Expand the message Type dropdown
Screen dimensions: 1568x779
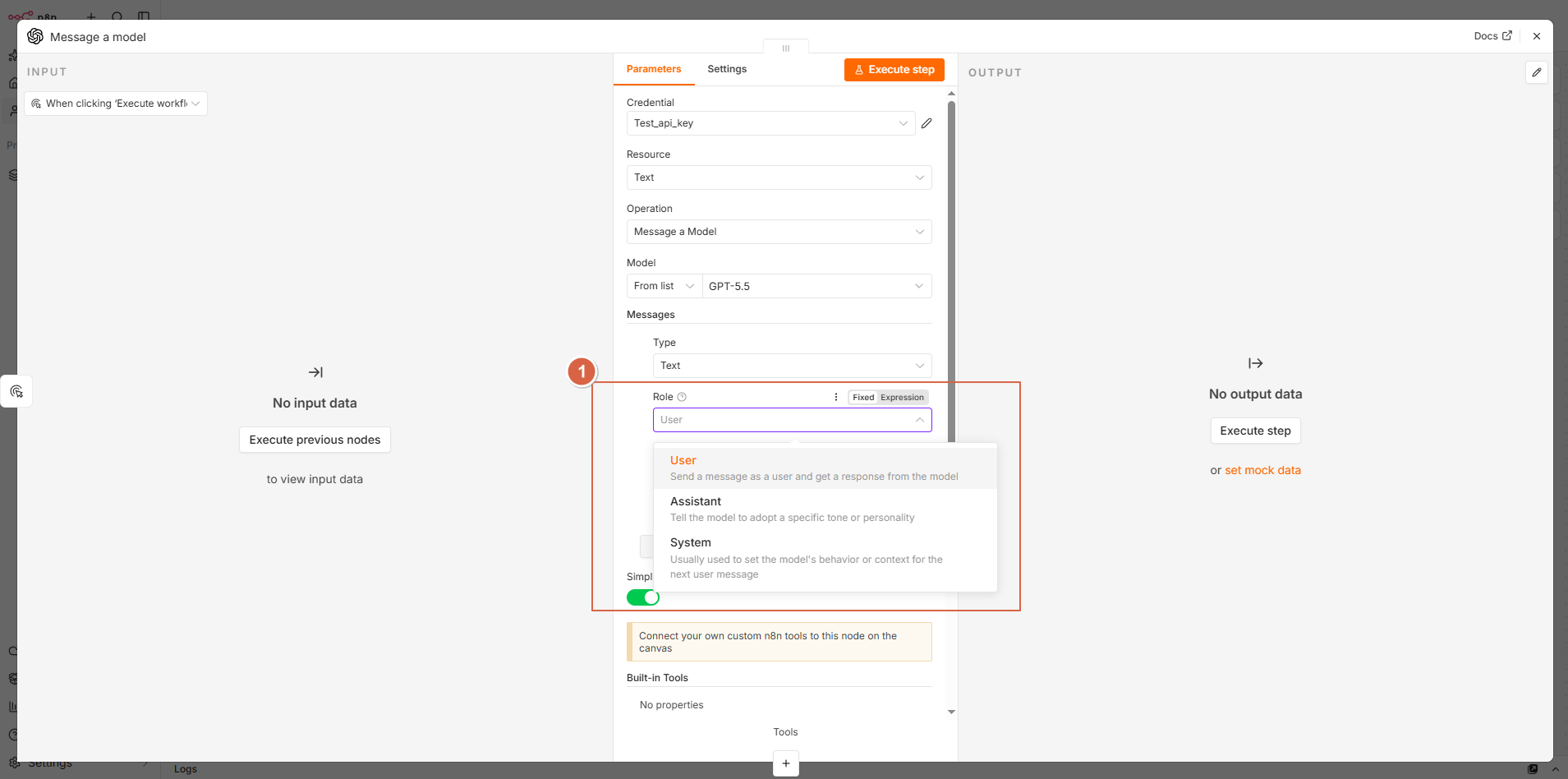point(792,366)
